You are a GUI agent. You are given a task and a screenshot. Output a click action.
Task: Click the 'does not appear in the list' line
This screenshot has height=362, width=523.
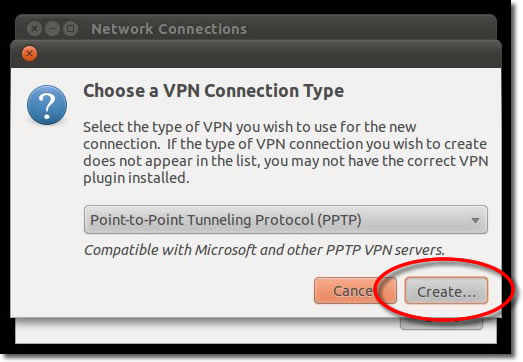[286, 161]
